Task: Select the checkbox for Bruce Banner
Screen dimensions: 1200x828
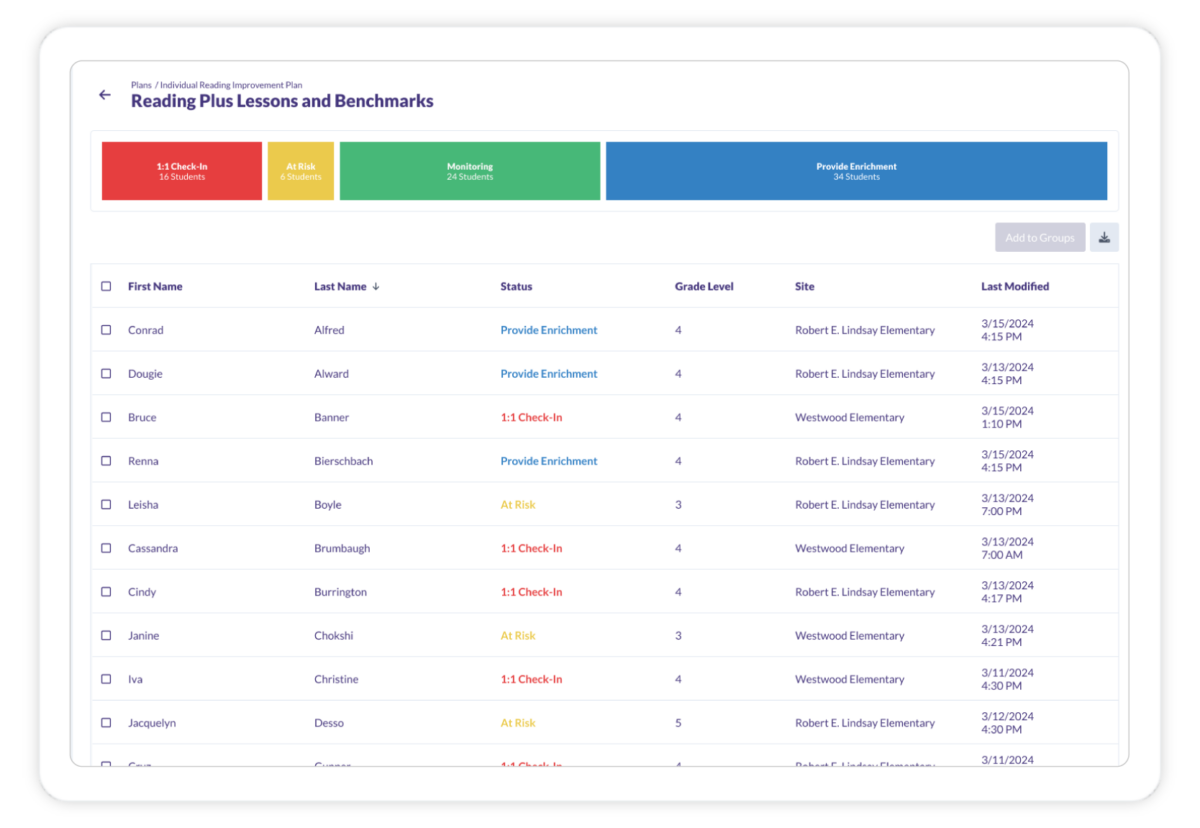Action: point(107,418)
